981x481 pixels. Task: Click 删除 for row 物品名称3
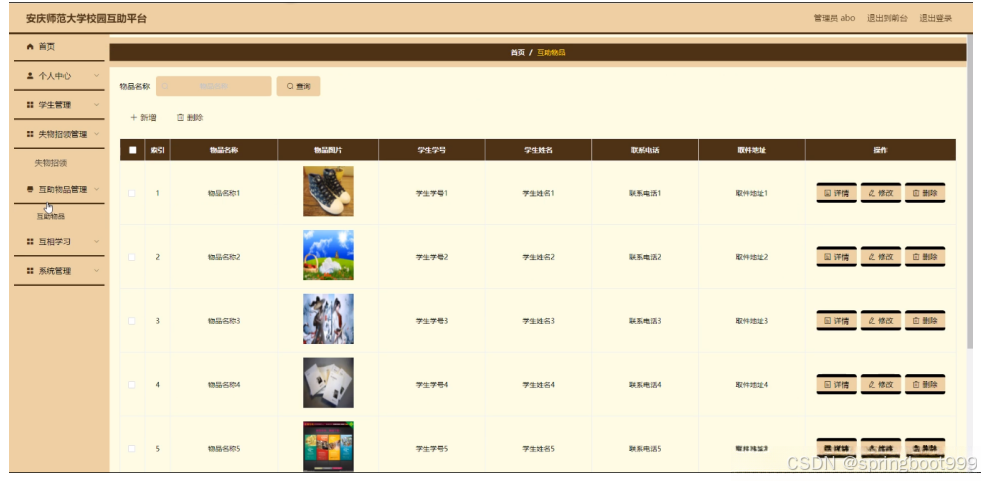point(925,321)
